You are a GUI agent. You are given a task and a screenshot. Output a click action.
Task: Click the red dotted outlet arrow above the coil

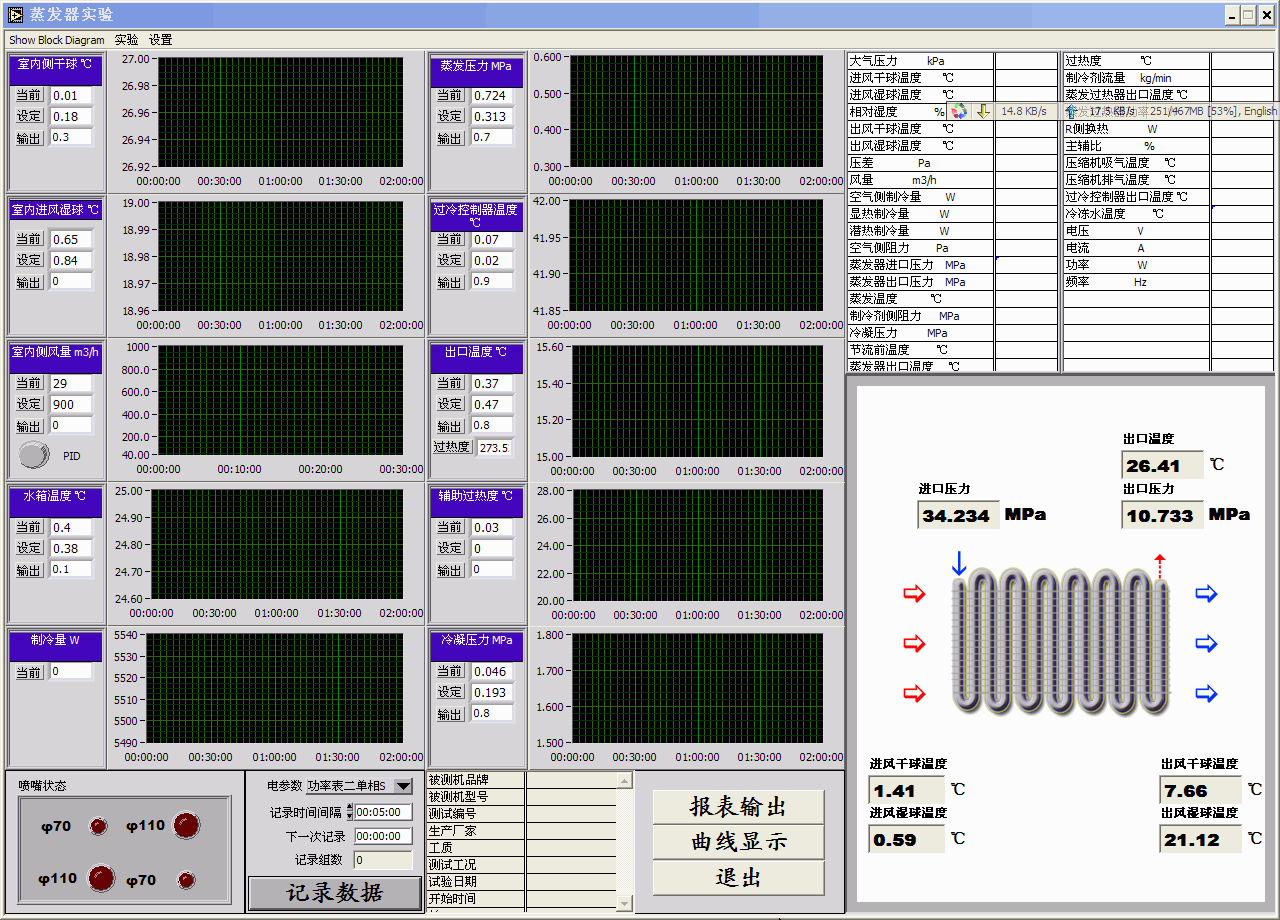1160,566
